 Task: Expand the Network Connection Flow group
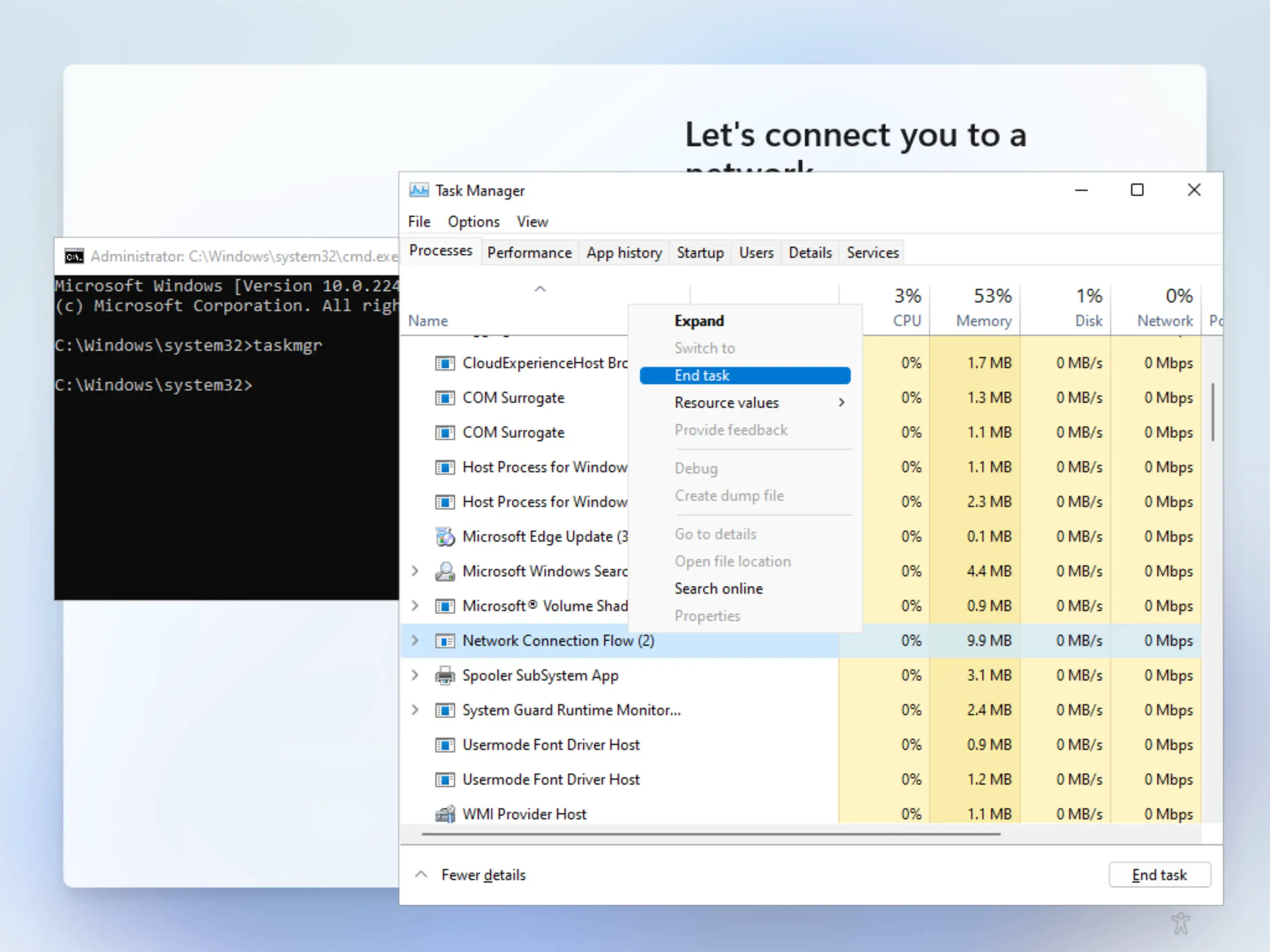click(x=415, y=641)
